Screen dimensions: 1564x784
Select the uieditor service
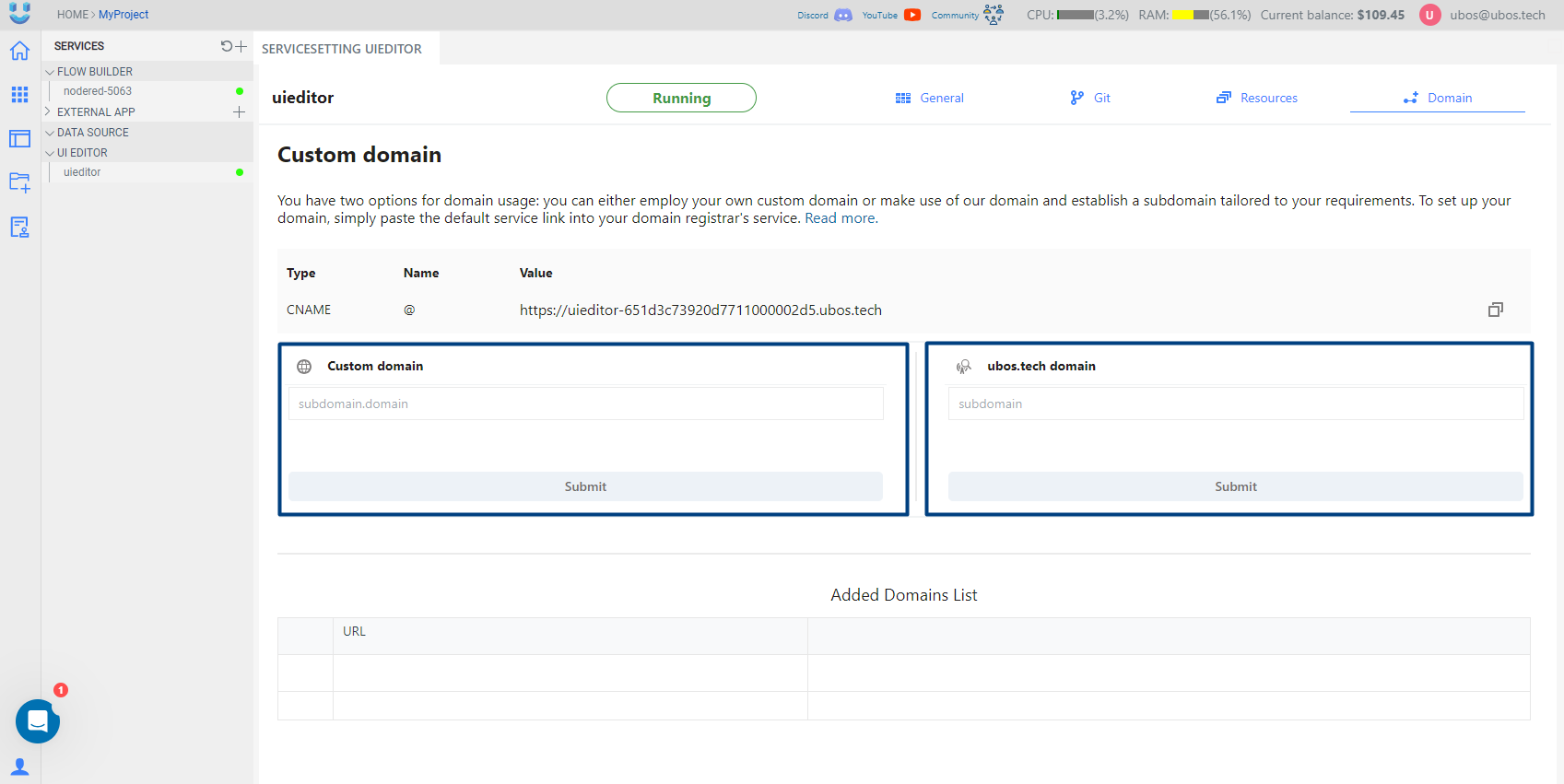pos(82,172)
